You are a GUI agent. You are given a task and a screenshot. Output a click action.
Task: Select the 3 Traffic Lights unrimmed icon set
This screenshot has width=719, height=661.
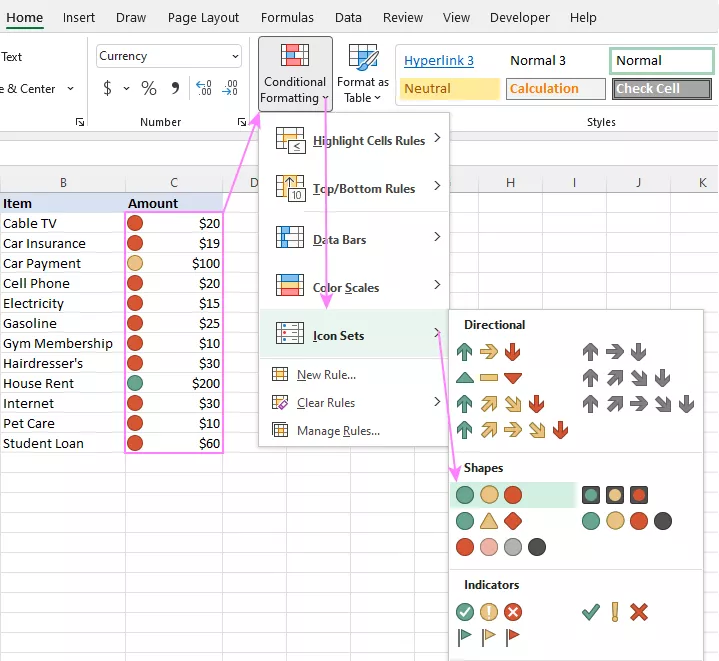point(489,495)
